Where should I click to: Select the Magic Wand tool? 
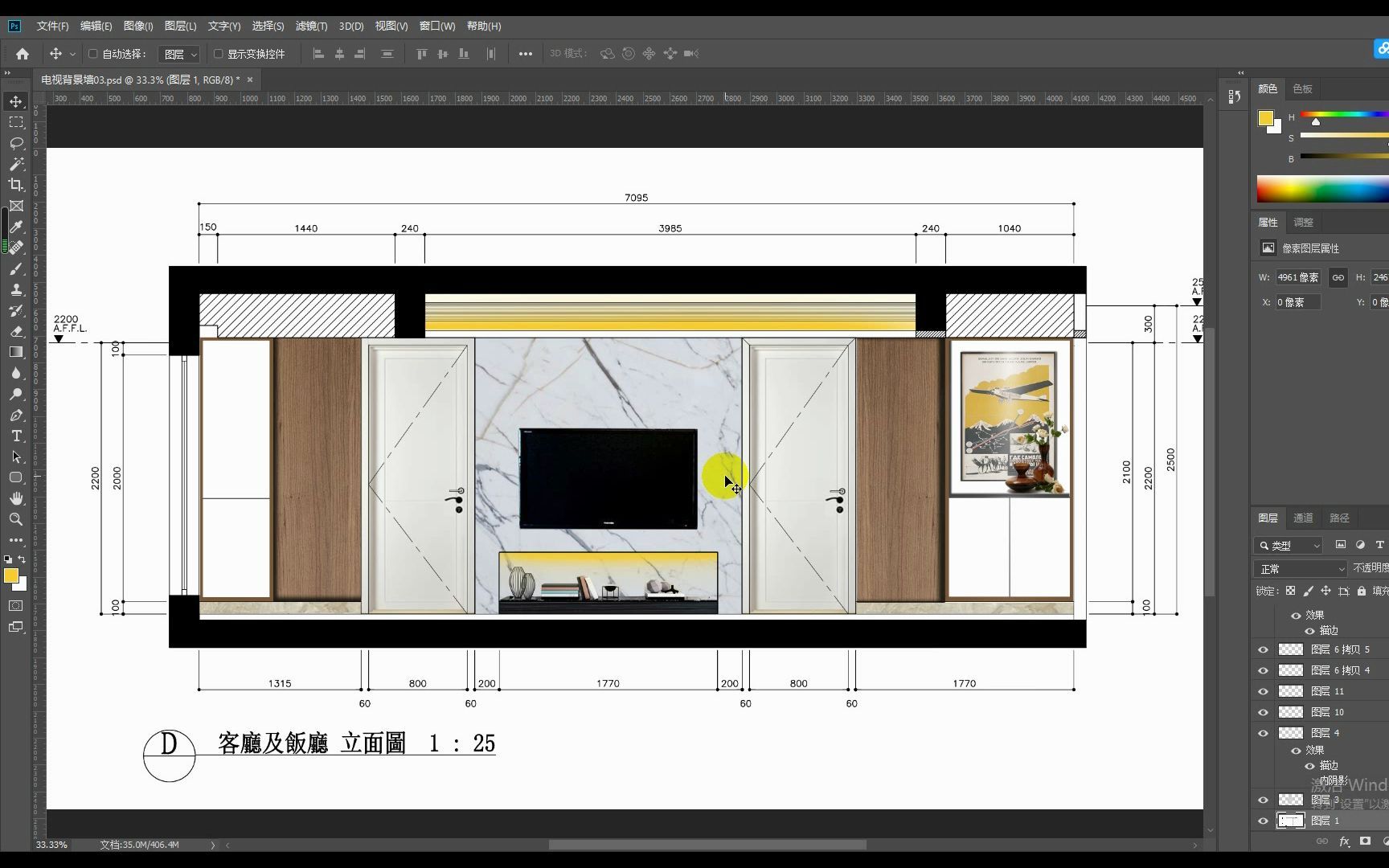tap(16, 164)
